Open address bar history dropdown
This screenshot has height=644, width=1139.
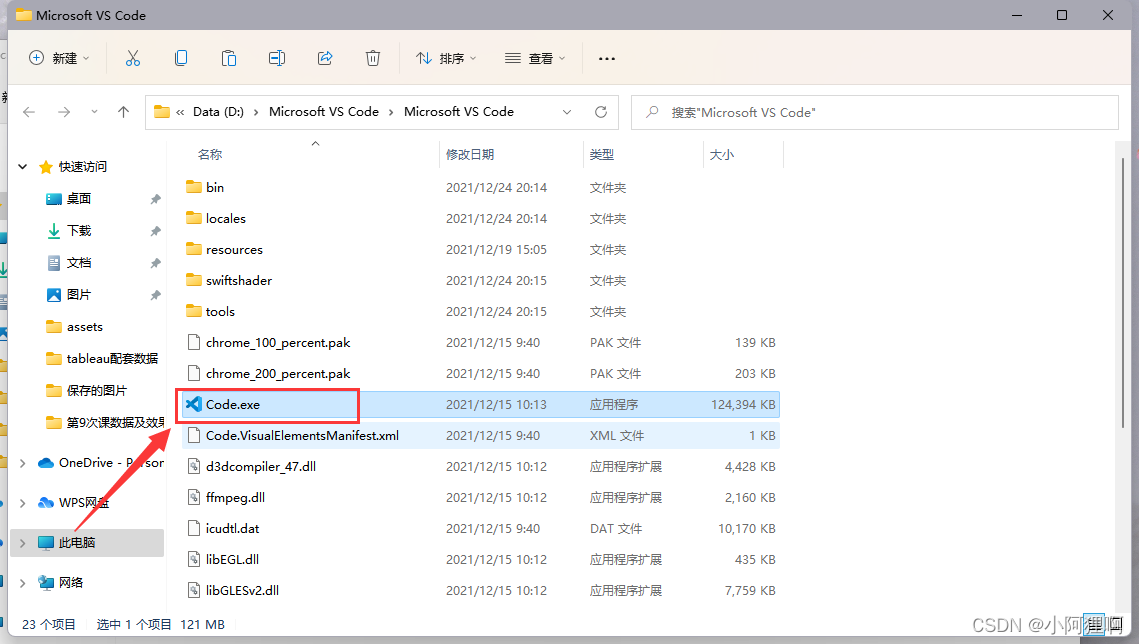[567, 112]
